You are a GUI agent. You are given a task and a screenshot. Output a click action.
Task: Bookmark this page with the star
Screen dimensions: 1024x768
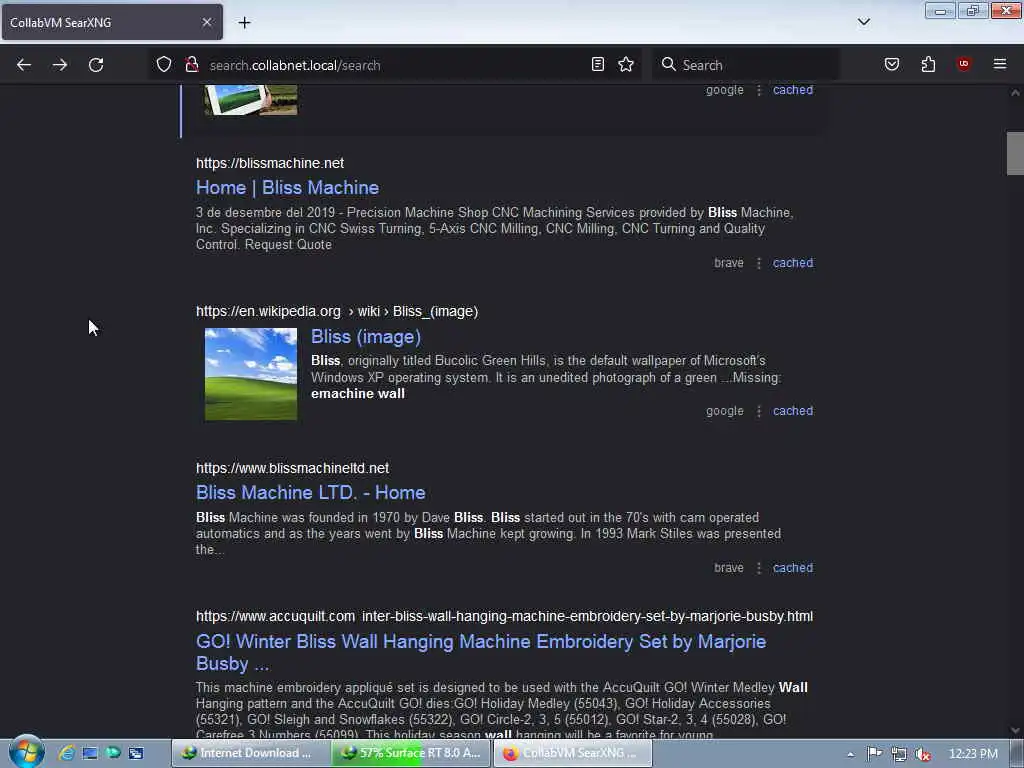point(626,64)
